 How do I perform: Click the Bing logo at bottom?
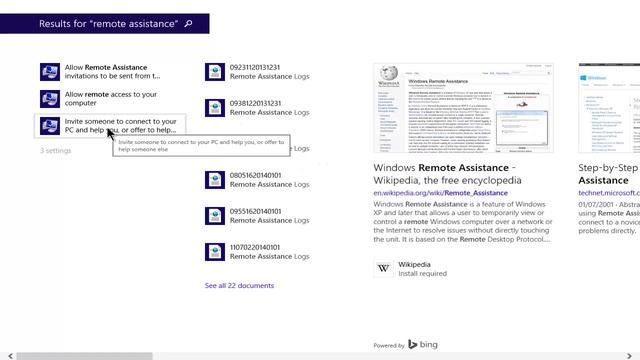coord(423,344)
